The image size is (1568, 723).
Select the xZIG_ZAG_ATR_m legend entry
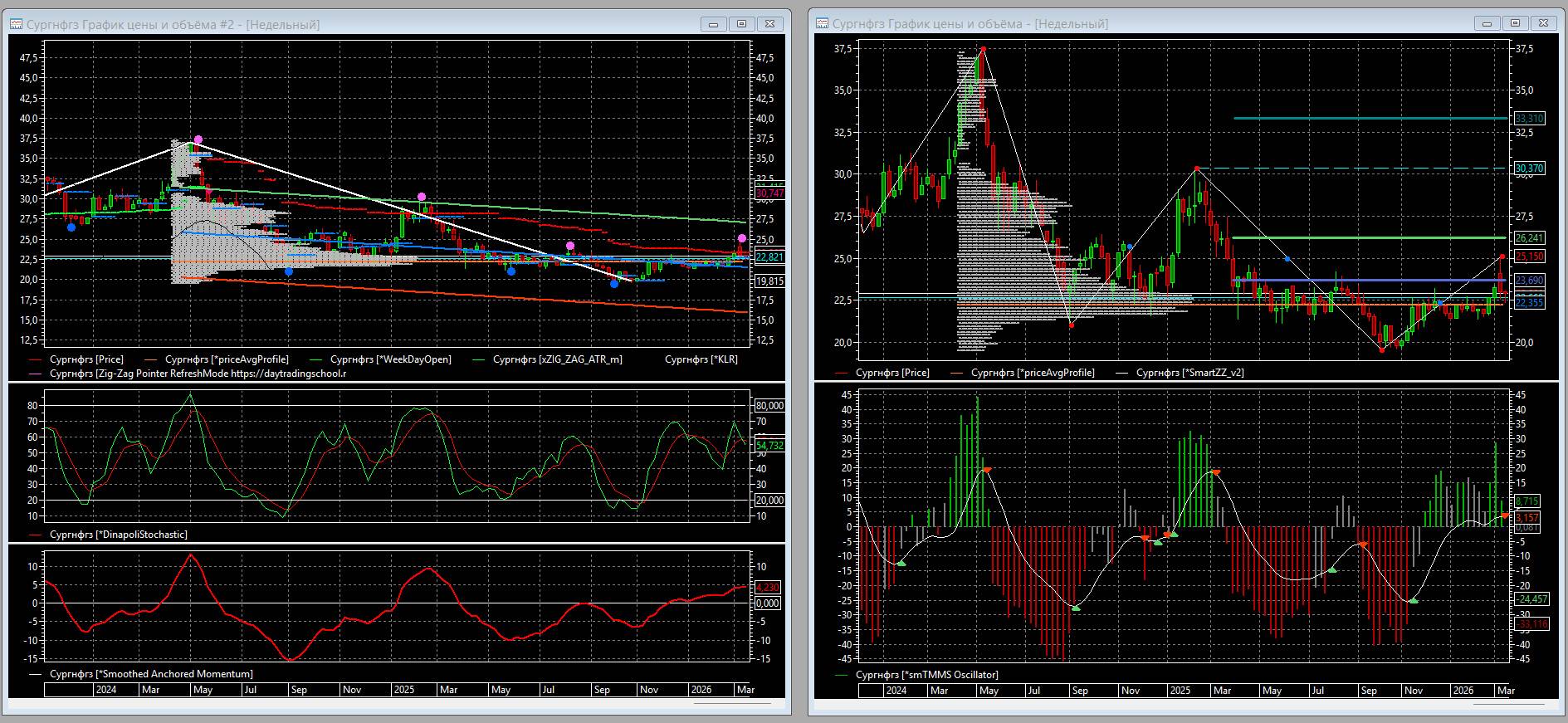557,359
